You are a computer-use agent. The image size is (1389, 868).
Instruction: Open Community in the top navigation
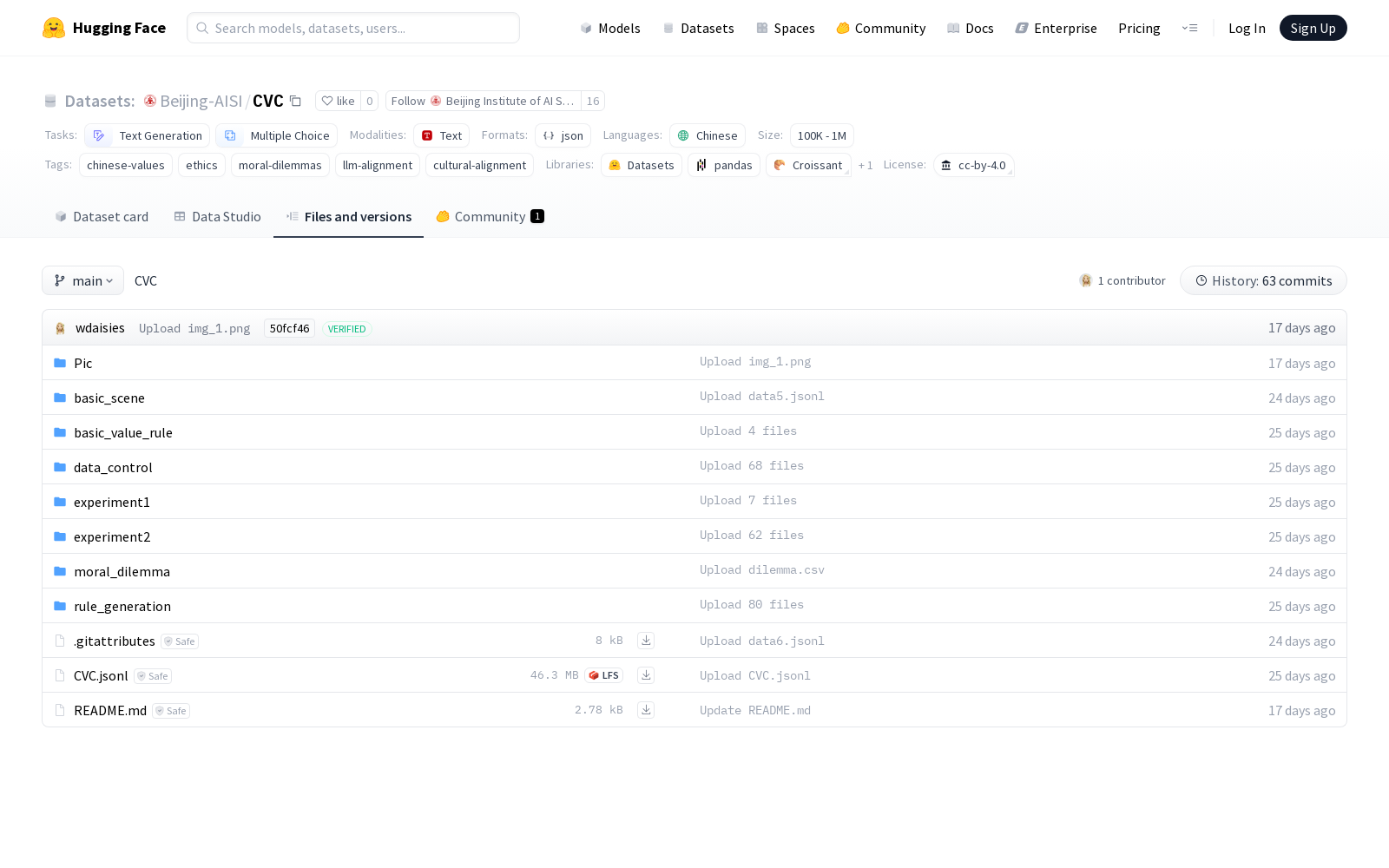(x=881, y=28)
